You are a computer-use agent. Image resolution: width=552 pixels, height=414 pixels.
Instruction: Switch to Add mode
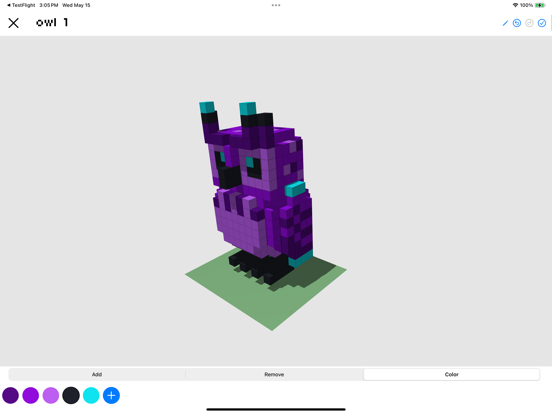point(97,374)
